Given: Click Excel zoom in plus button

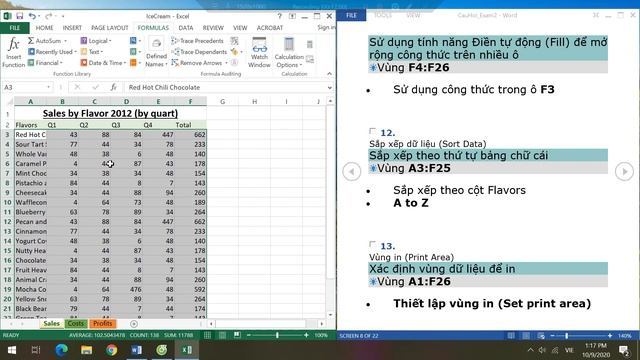Looking at the screenshot, I should (x=307, y=336).
